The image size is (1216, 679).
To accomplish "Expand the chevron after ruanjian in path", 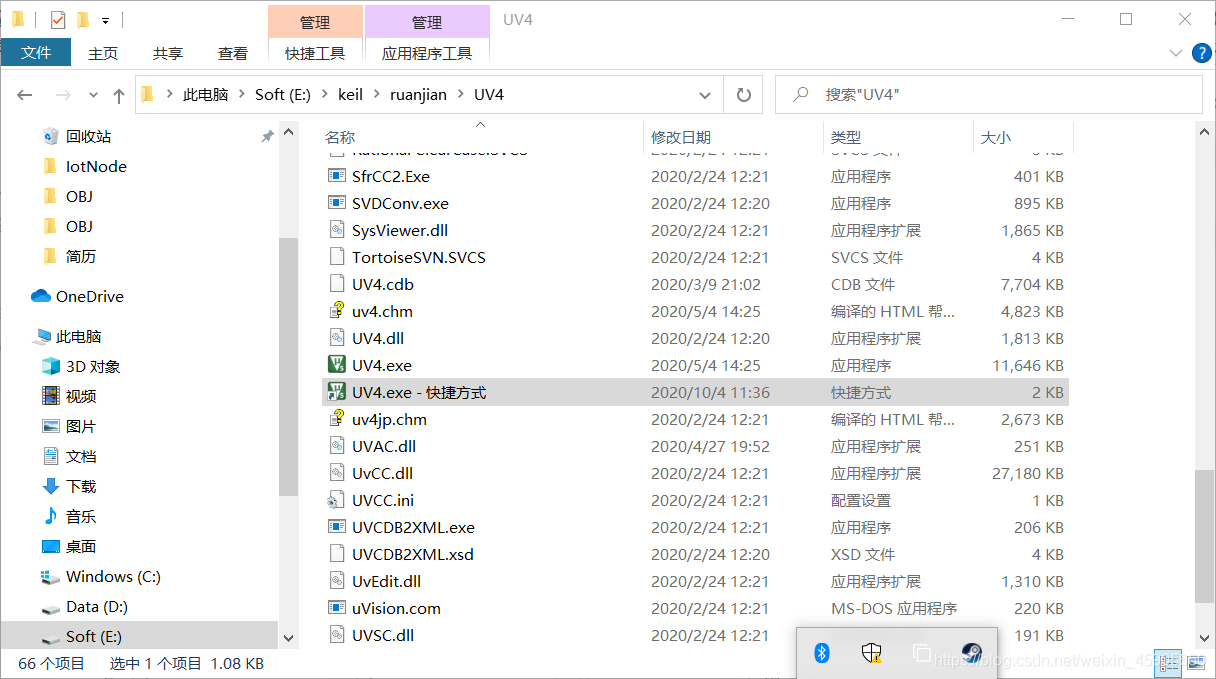I will pos(461,95).
